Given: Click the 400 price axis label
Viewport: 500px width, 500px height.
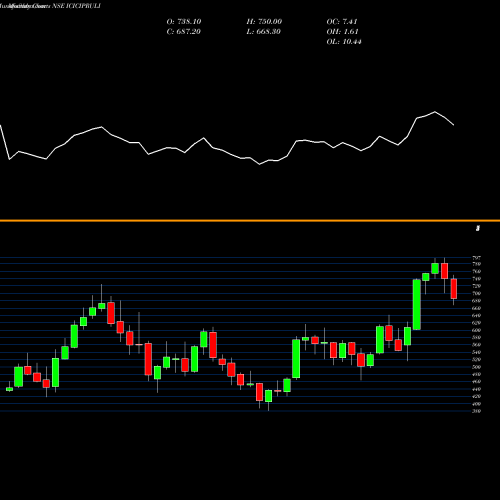Looking at the screenshot, I should 476,404.
